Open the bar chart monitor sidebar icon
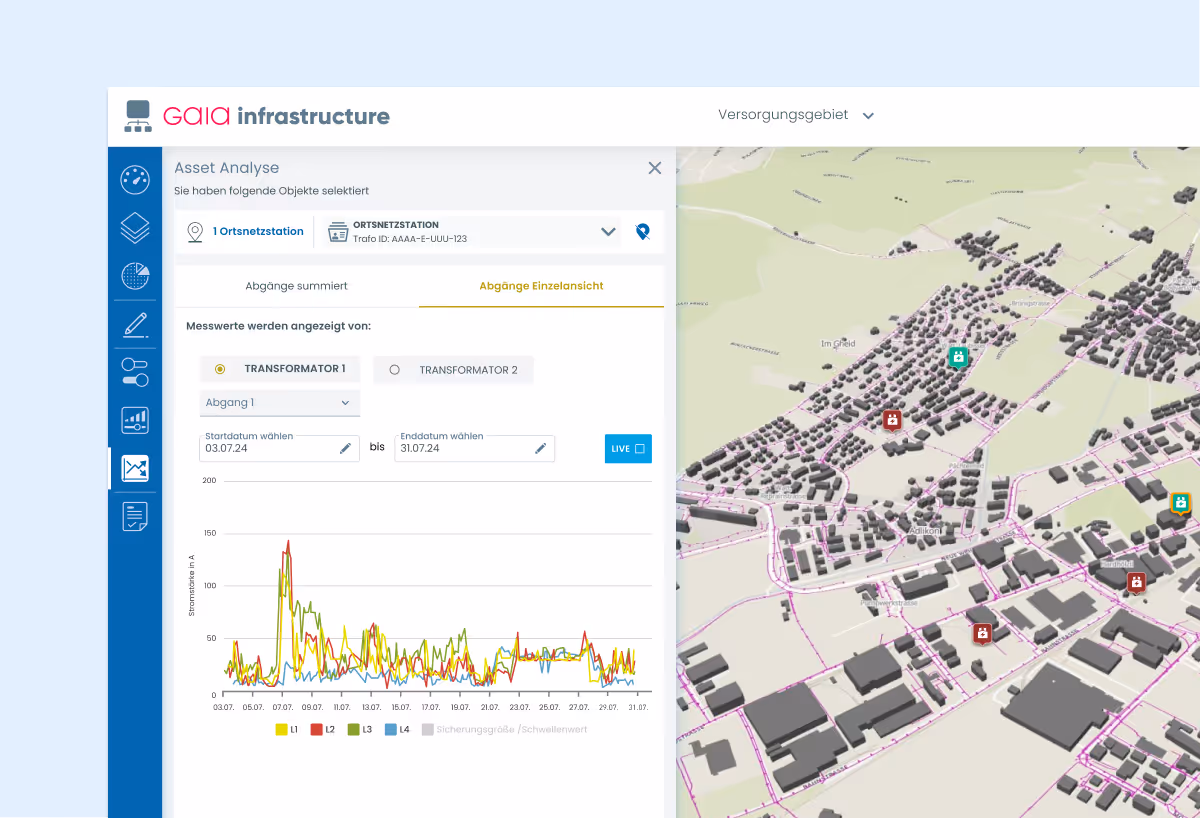 (x=135, y=420)
